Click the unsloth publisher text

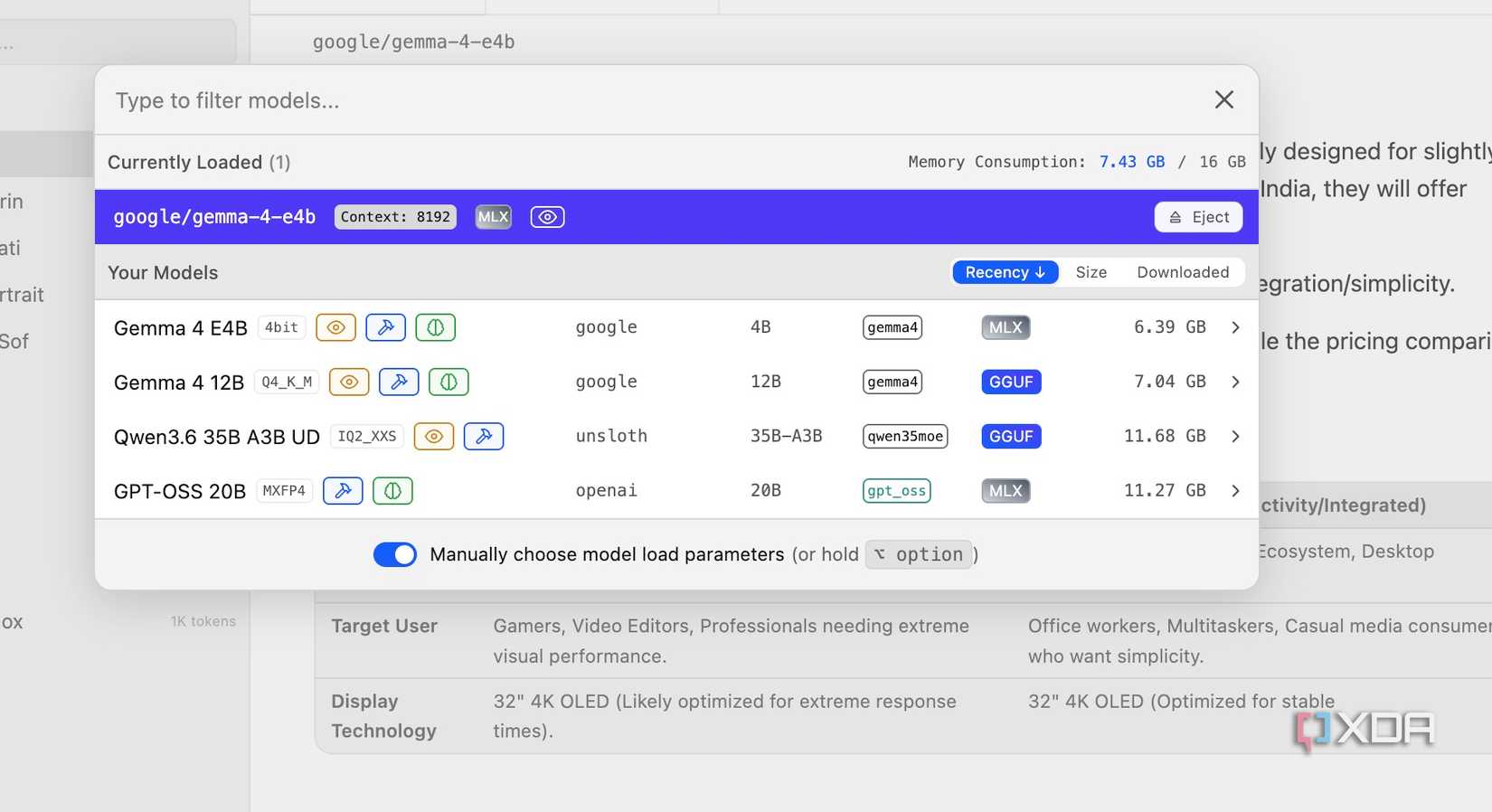point(611,436)
